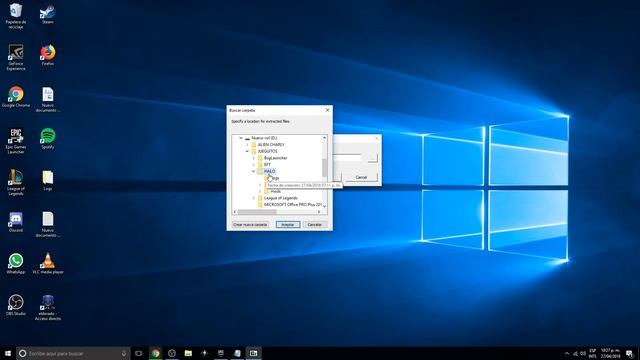The image size is (640, 360).
Task: Click the ESP input language indicator
Action: [593, 353]
